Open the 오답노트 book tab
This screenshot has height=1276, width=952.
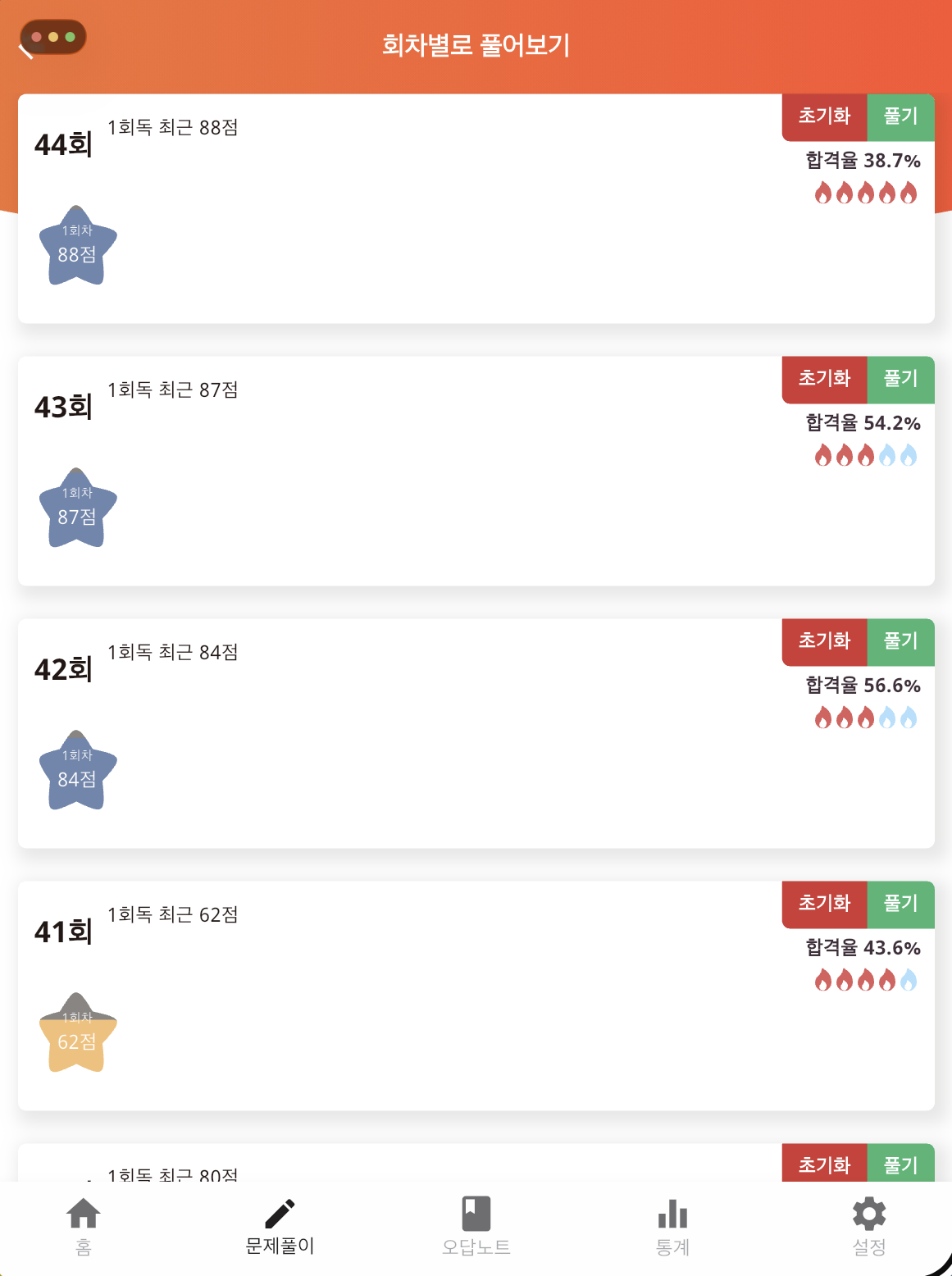[476, 1227]
